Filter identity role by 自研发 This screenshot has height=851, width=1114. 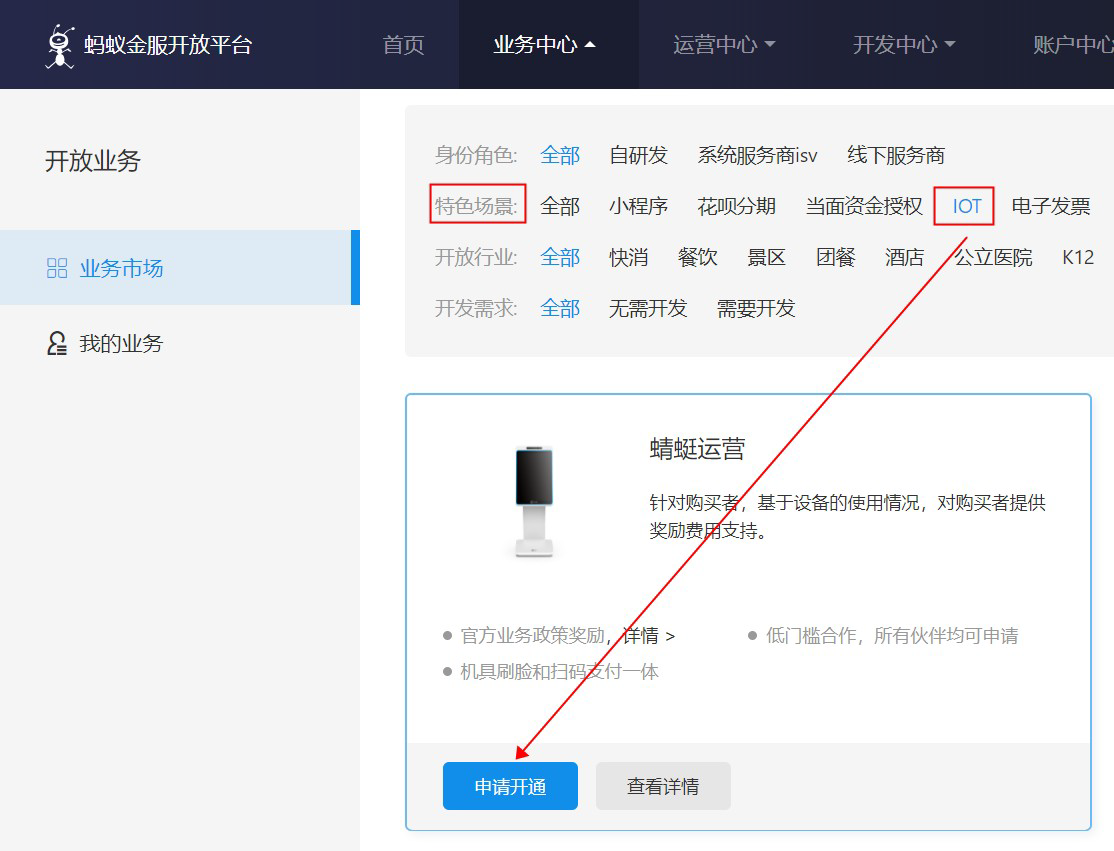pos(638,155)
